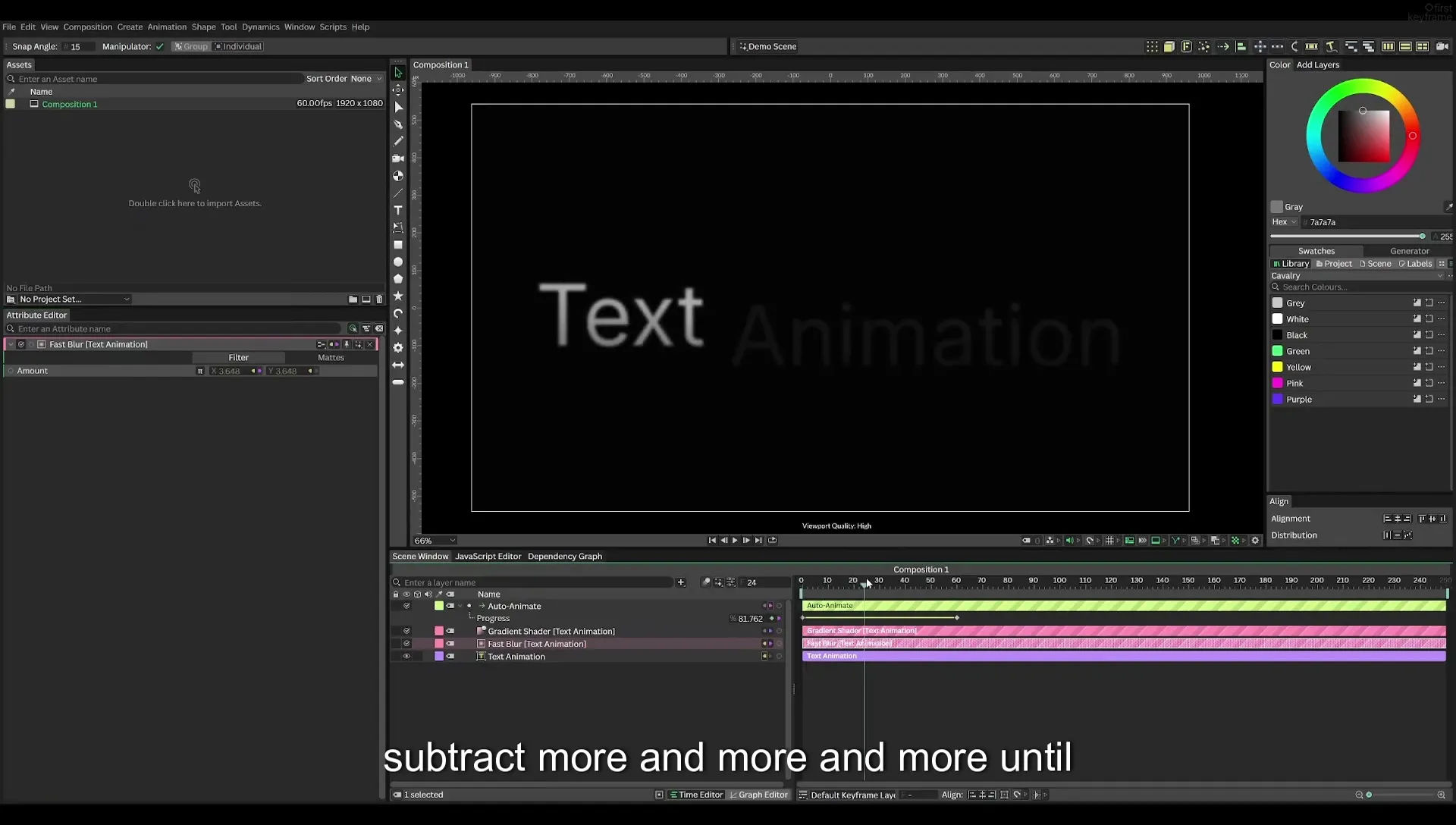
Task: Select the Cog shape tool
Action: [398, 347]
